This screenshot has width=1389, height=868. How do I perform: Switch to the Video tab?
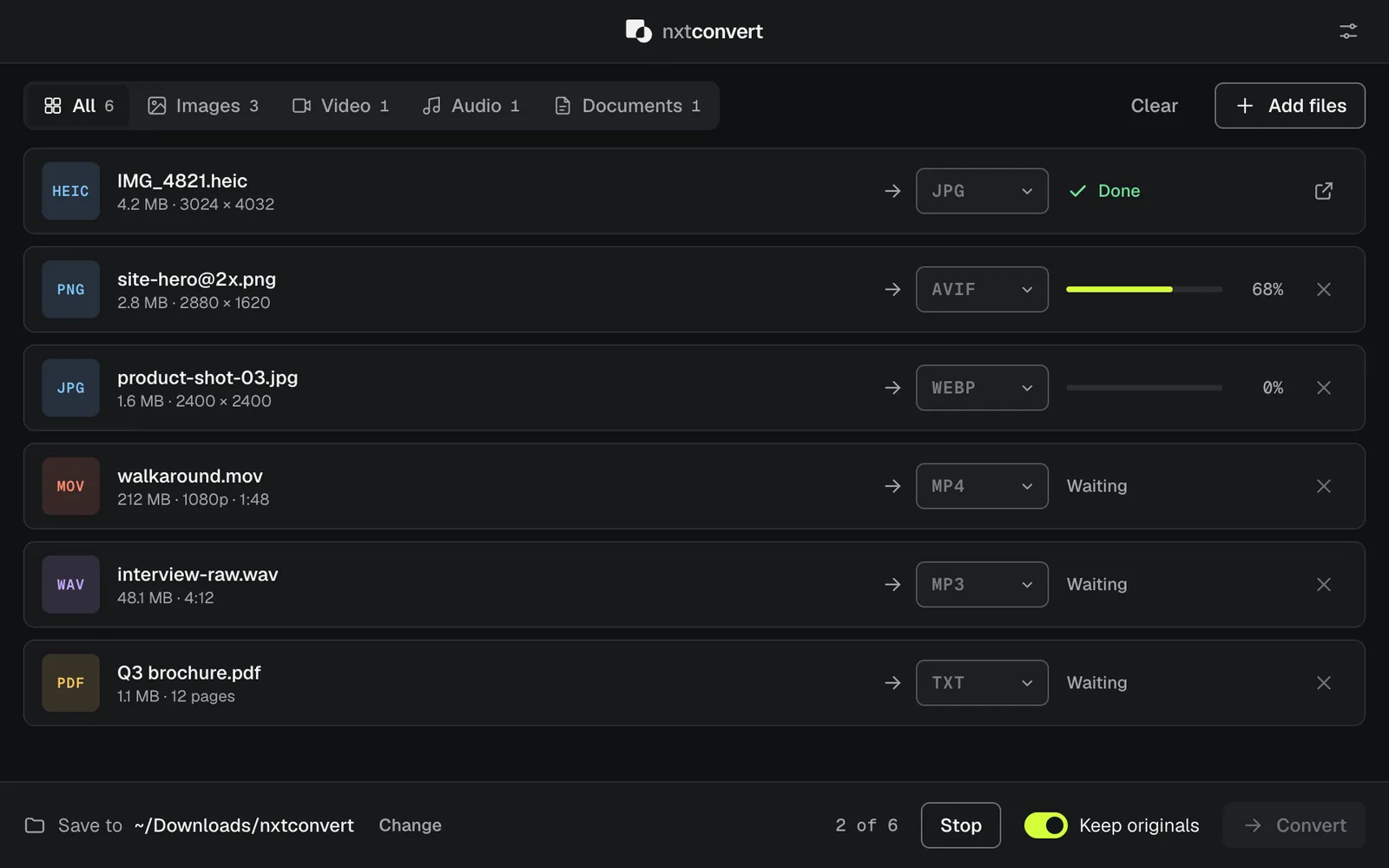point(340,106)
